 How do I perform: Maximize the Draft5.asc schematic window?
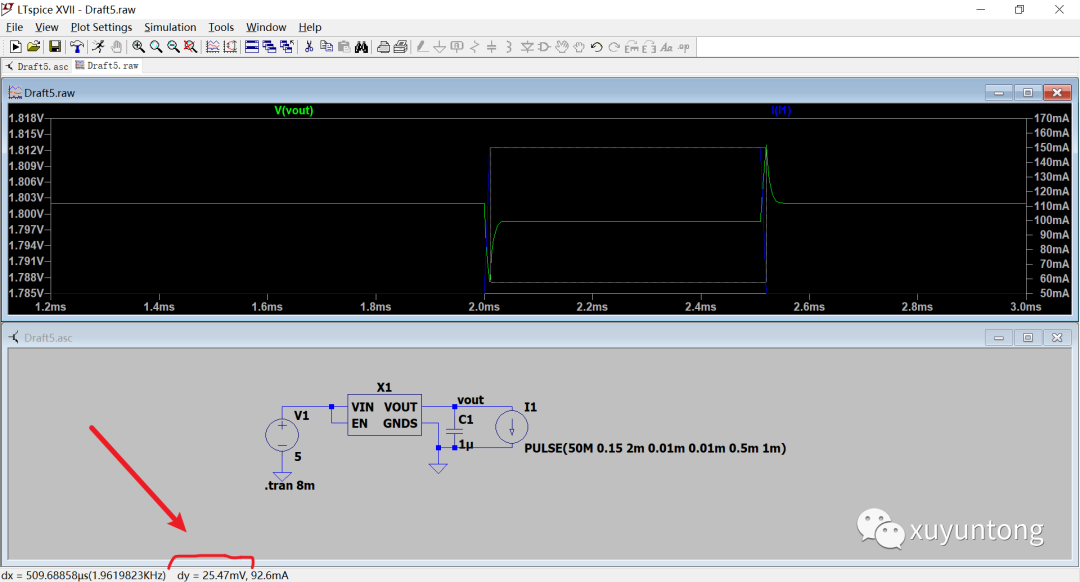point(1028,338)
